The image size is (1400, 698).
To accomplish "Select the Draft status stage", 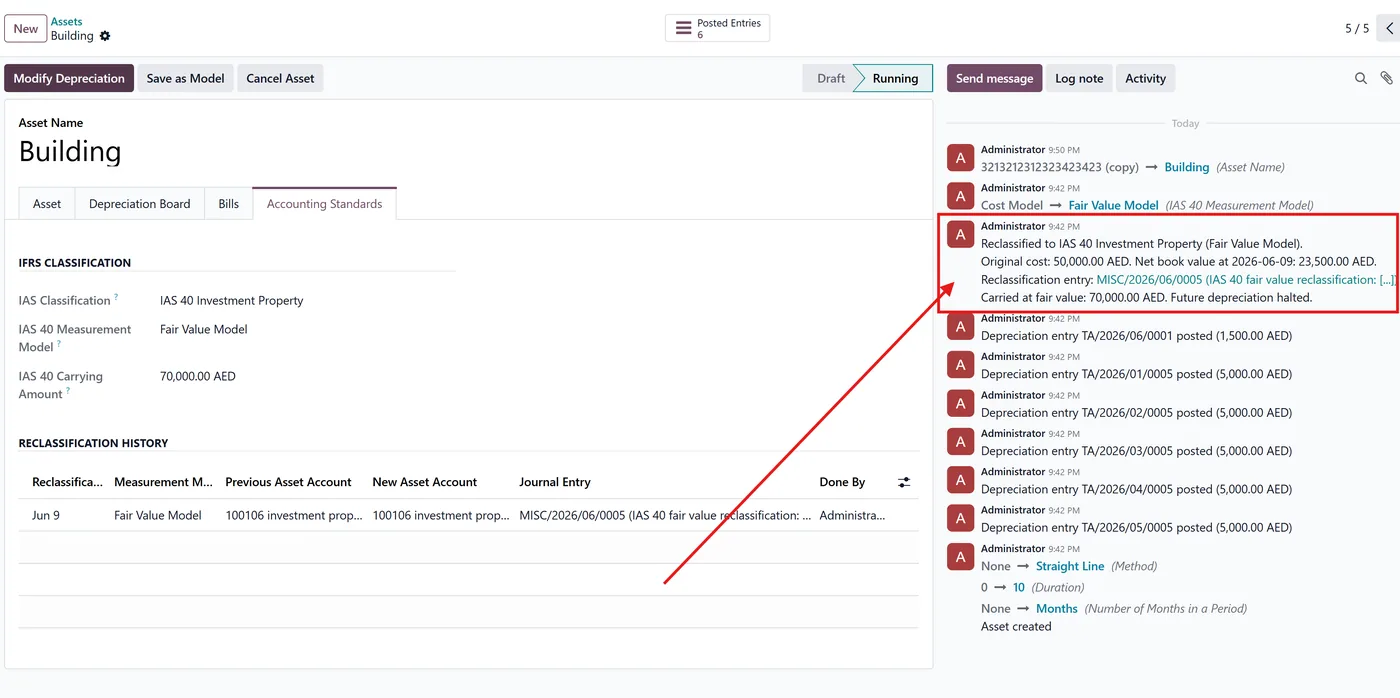I will [x=829, y=78].
